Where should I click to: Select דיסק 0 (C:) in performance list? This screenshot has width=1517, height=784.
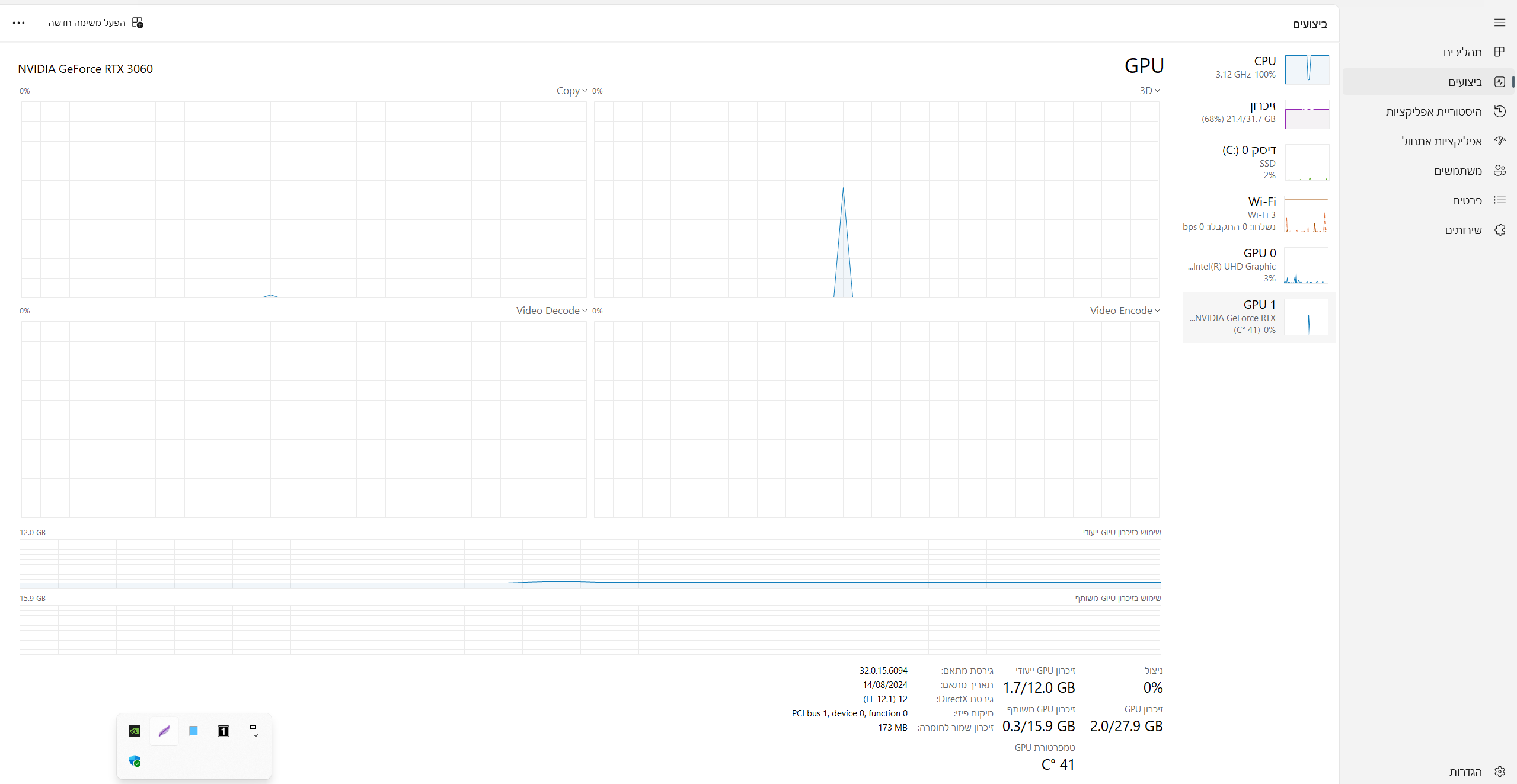click(x=1259, y=162)
